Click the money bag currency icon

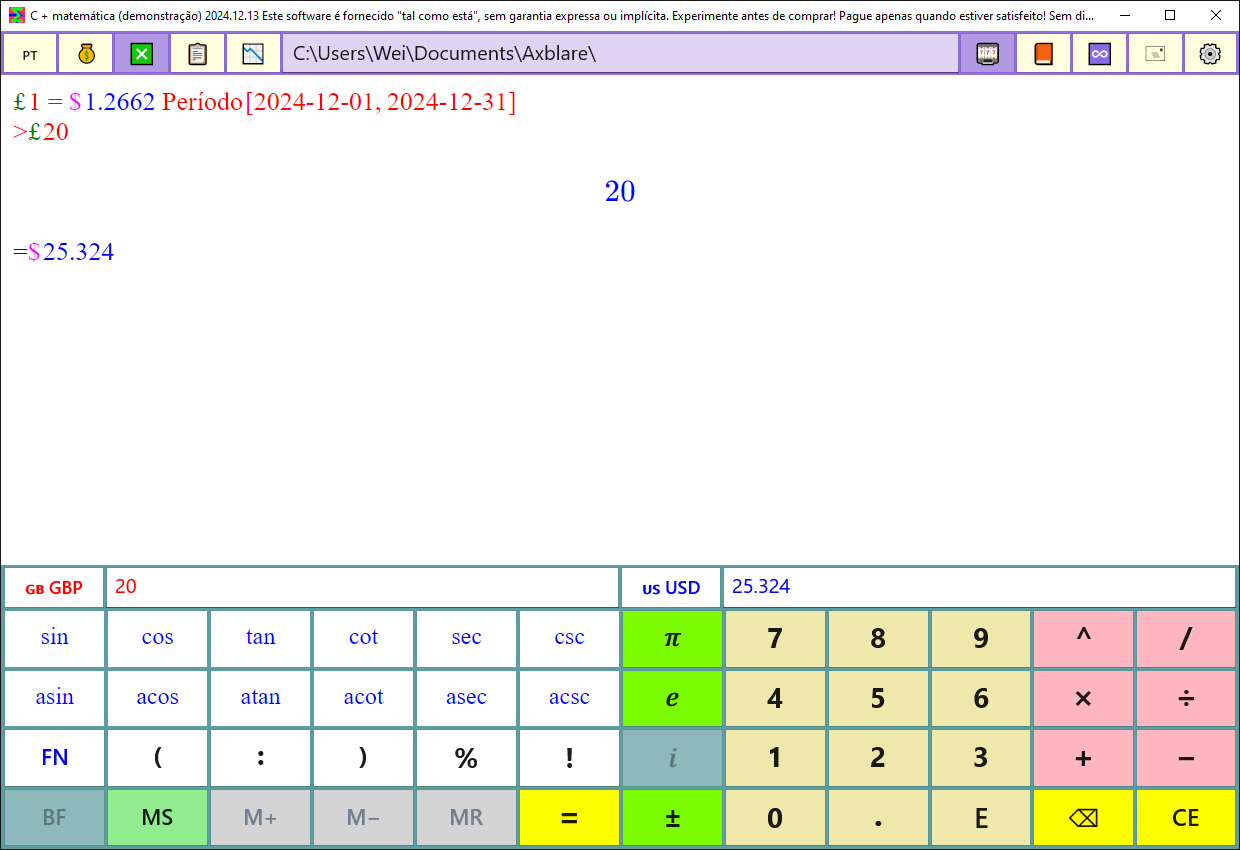click(86, 54)
